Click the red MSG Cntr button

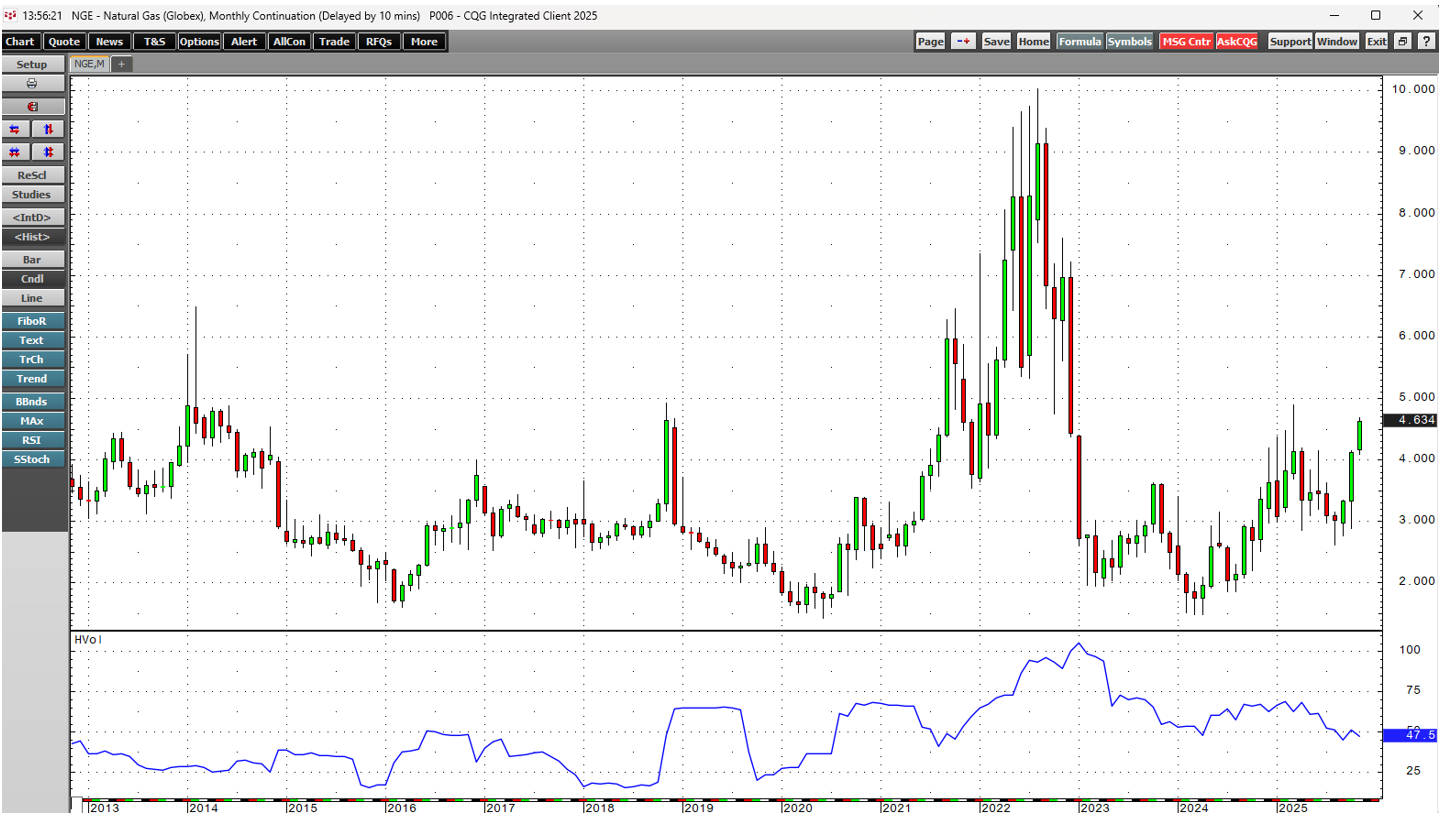click(x=1186, y=41)
